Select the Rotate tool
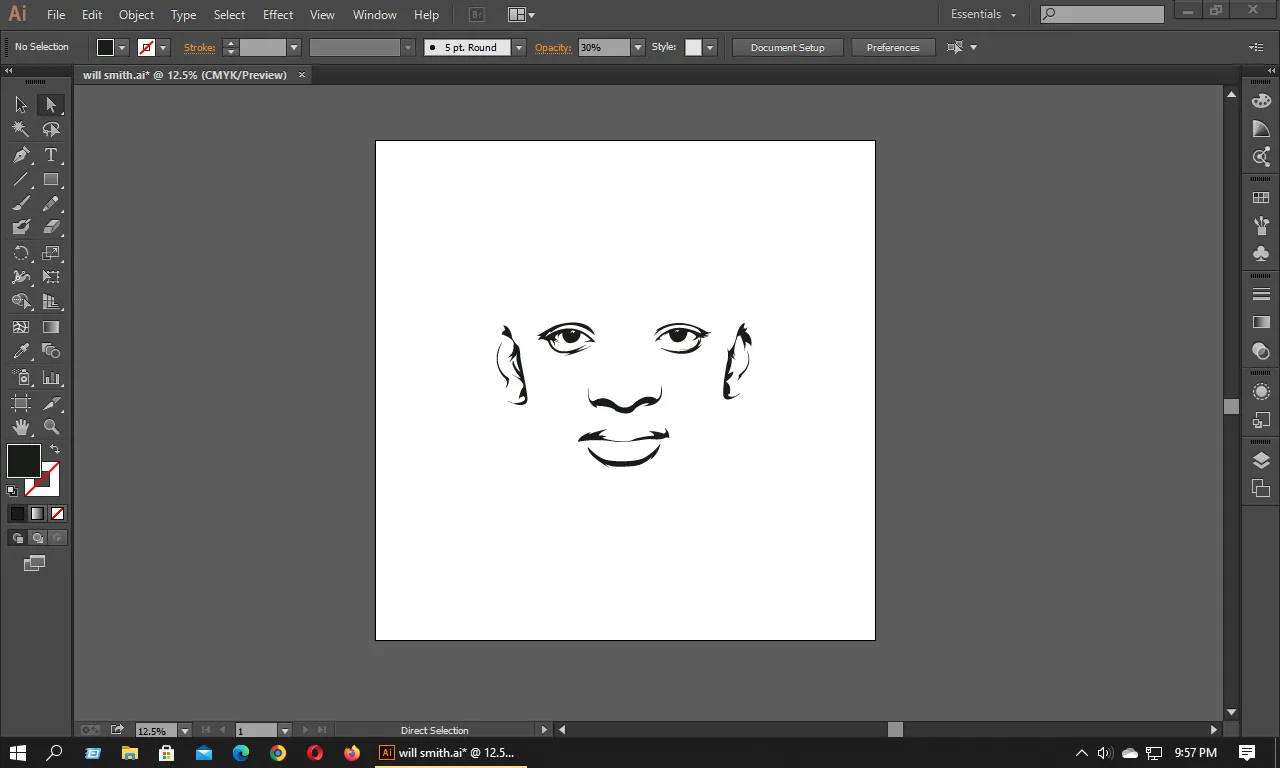This screenshot has width=1280, height=768. (x=21, y=253)
